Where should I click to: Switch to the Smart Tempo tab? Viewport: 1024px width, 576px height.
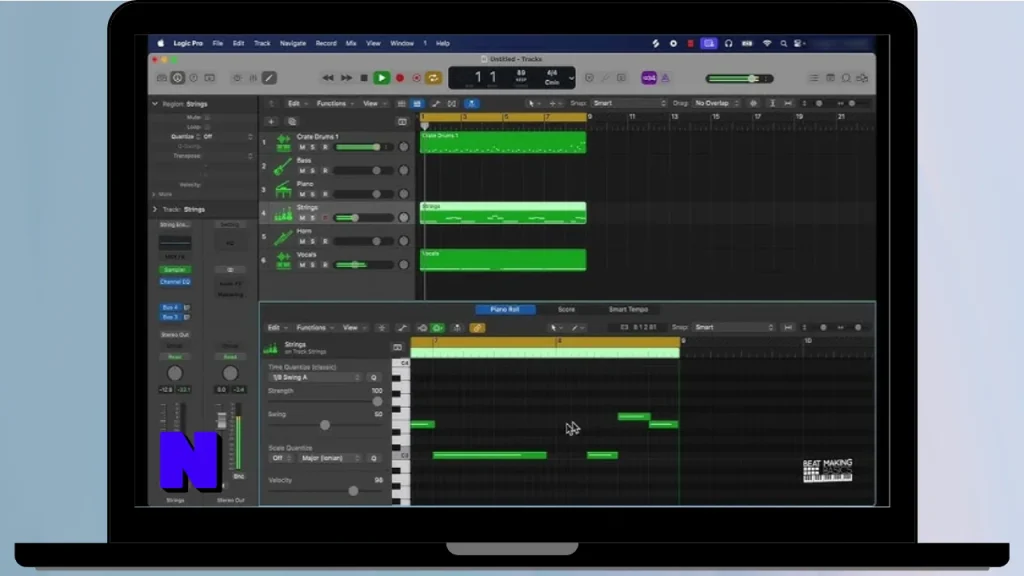click(x=628, y=310)
